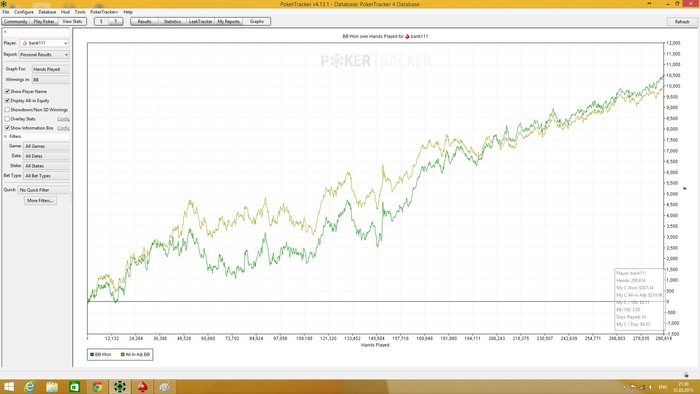Switch to the Play Poker section
The width and height of the screenshot is (700, 394).
[x=44, y=21]
